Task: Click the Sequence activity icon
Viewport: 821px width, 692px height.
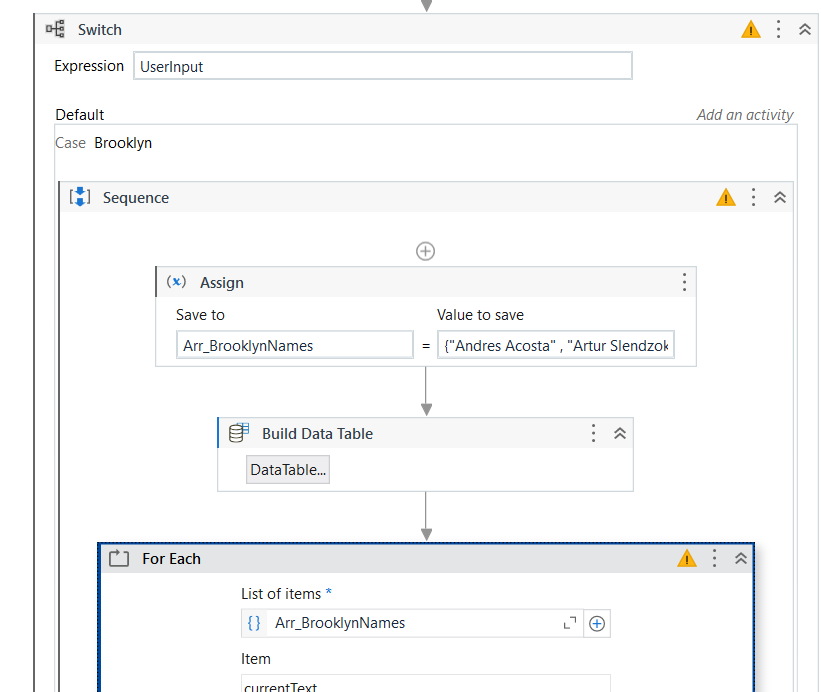Action: coord(80,197)
